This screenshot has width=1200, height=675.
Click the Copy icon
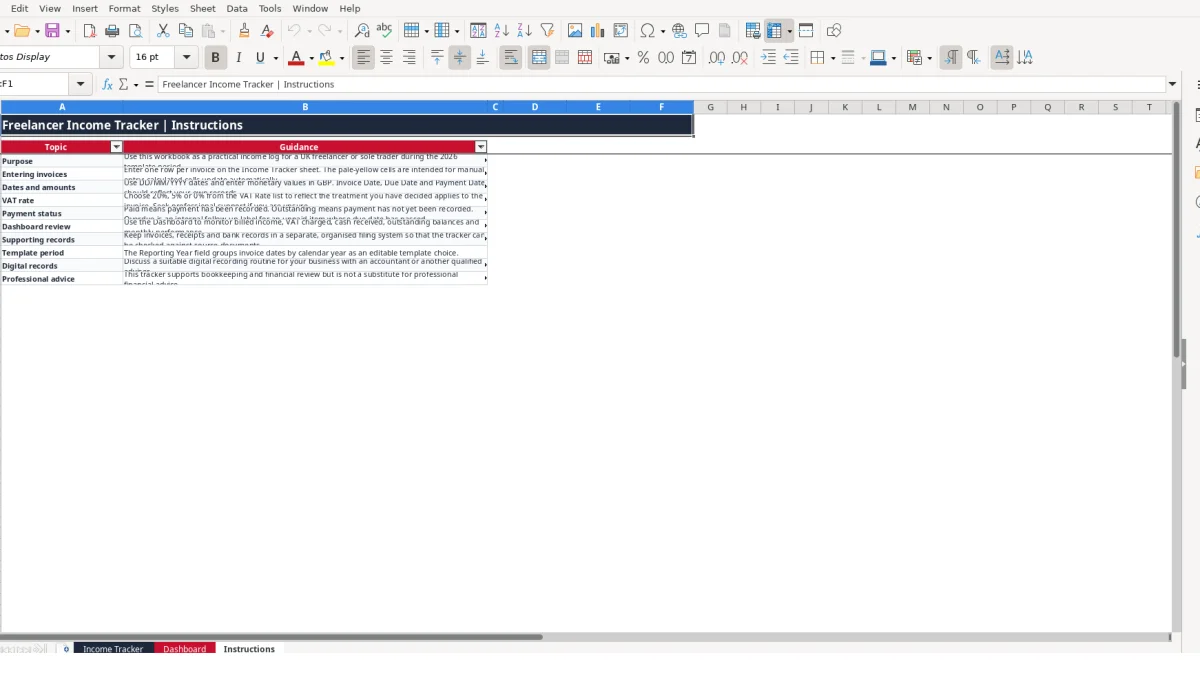coord(185,31)
